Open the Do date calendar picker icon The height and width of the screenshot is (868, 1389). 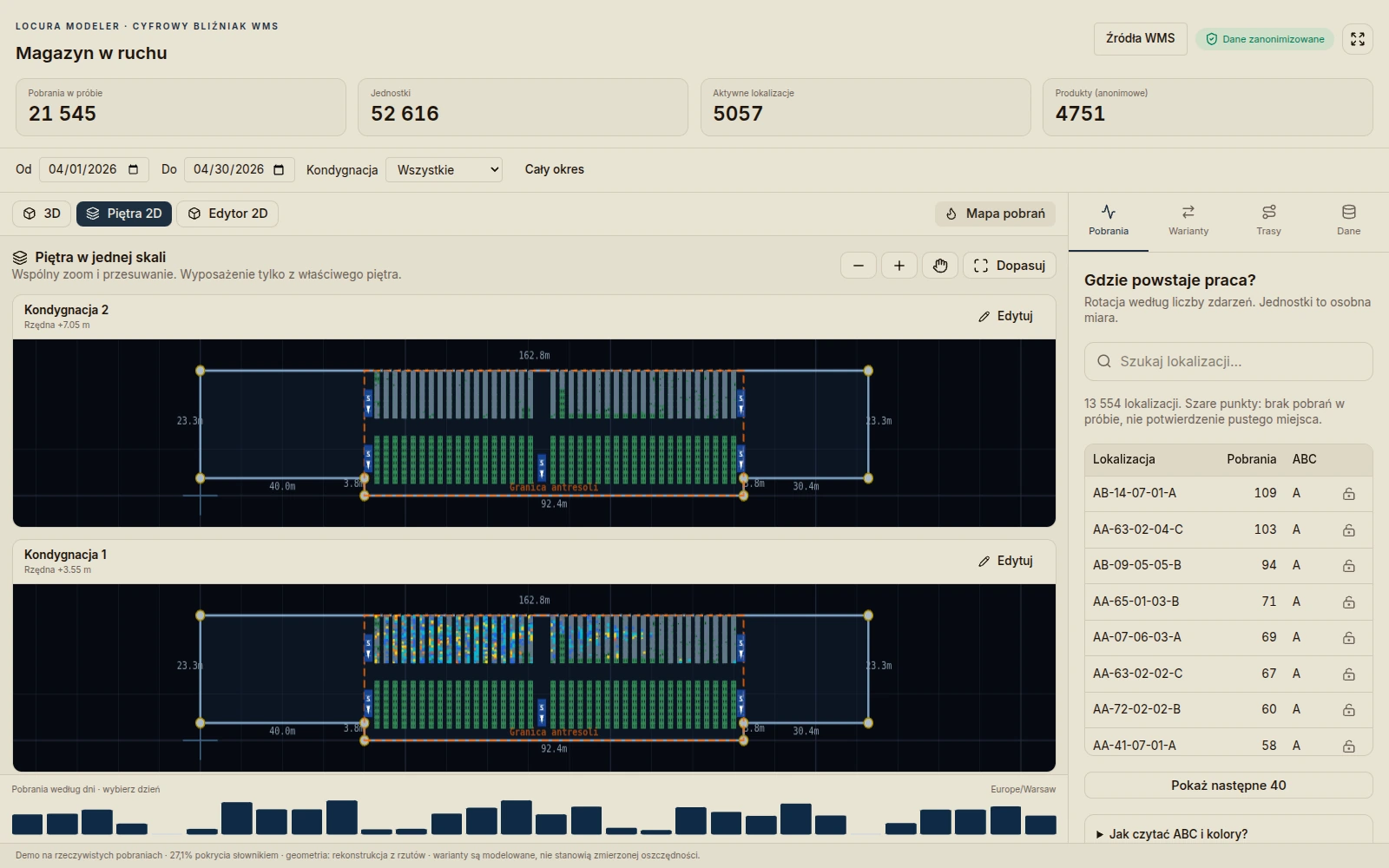click(x=279, y=169)
